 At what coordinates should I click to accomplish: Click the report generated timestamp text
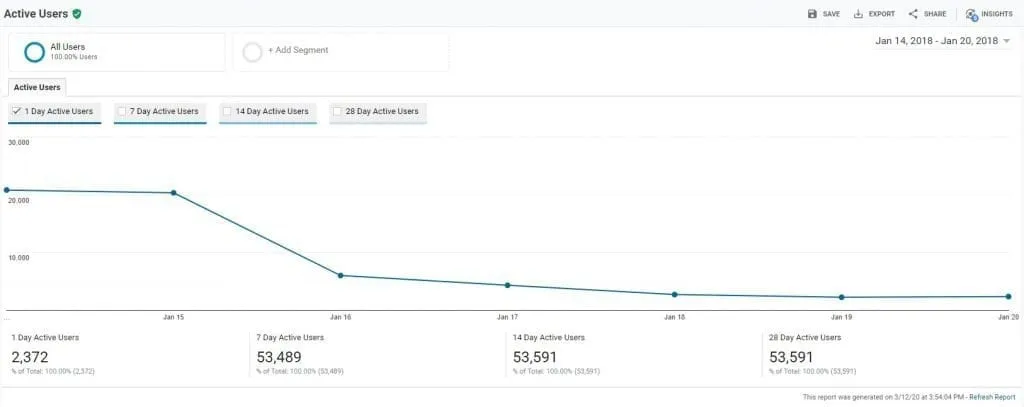click(883, 397)
